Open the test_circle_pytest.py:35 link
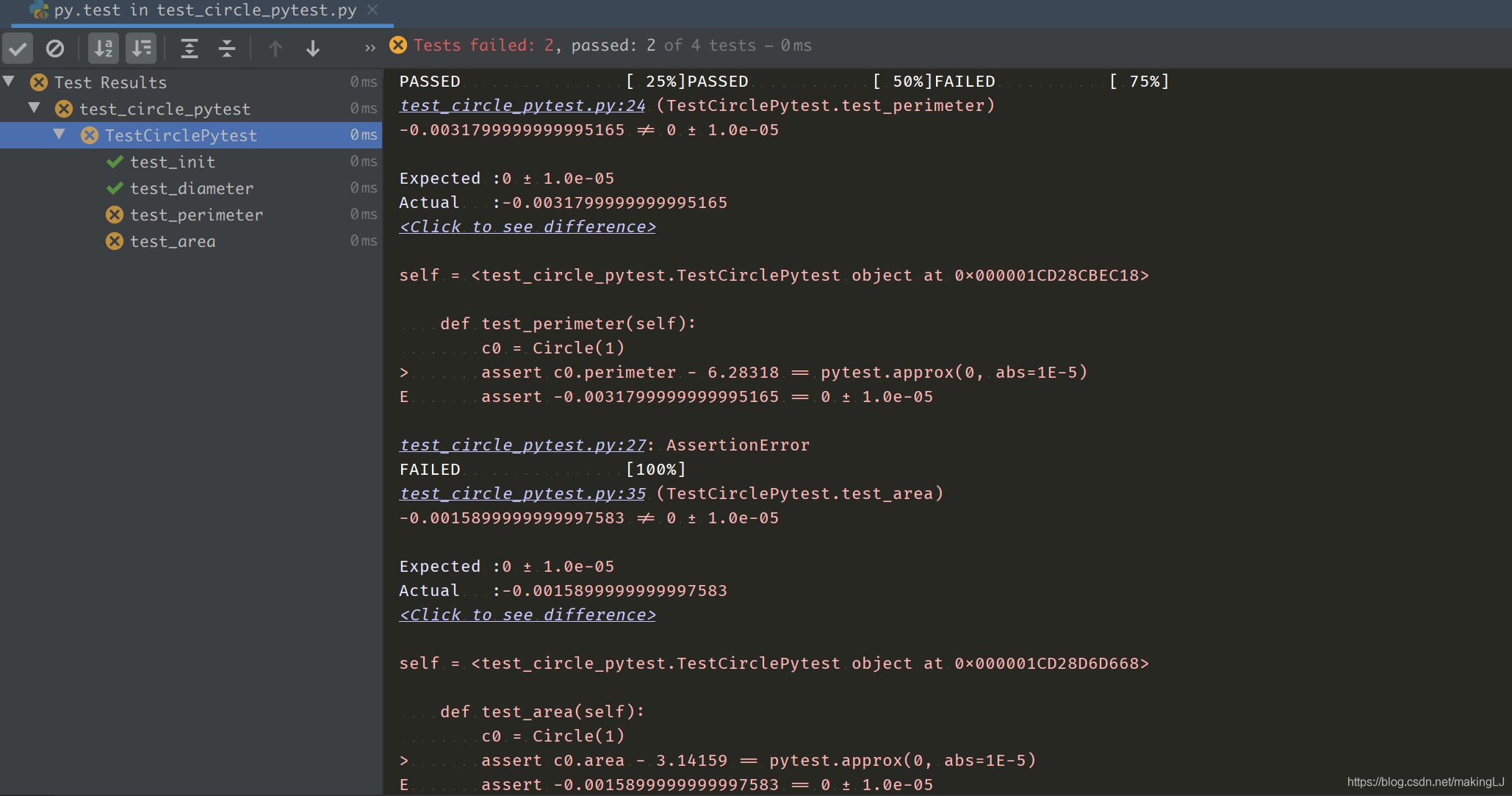Viewport: 1512px width, 796px height. [522, 494]
